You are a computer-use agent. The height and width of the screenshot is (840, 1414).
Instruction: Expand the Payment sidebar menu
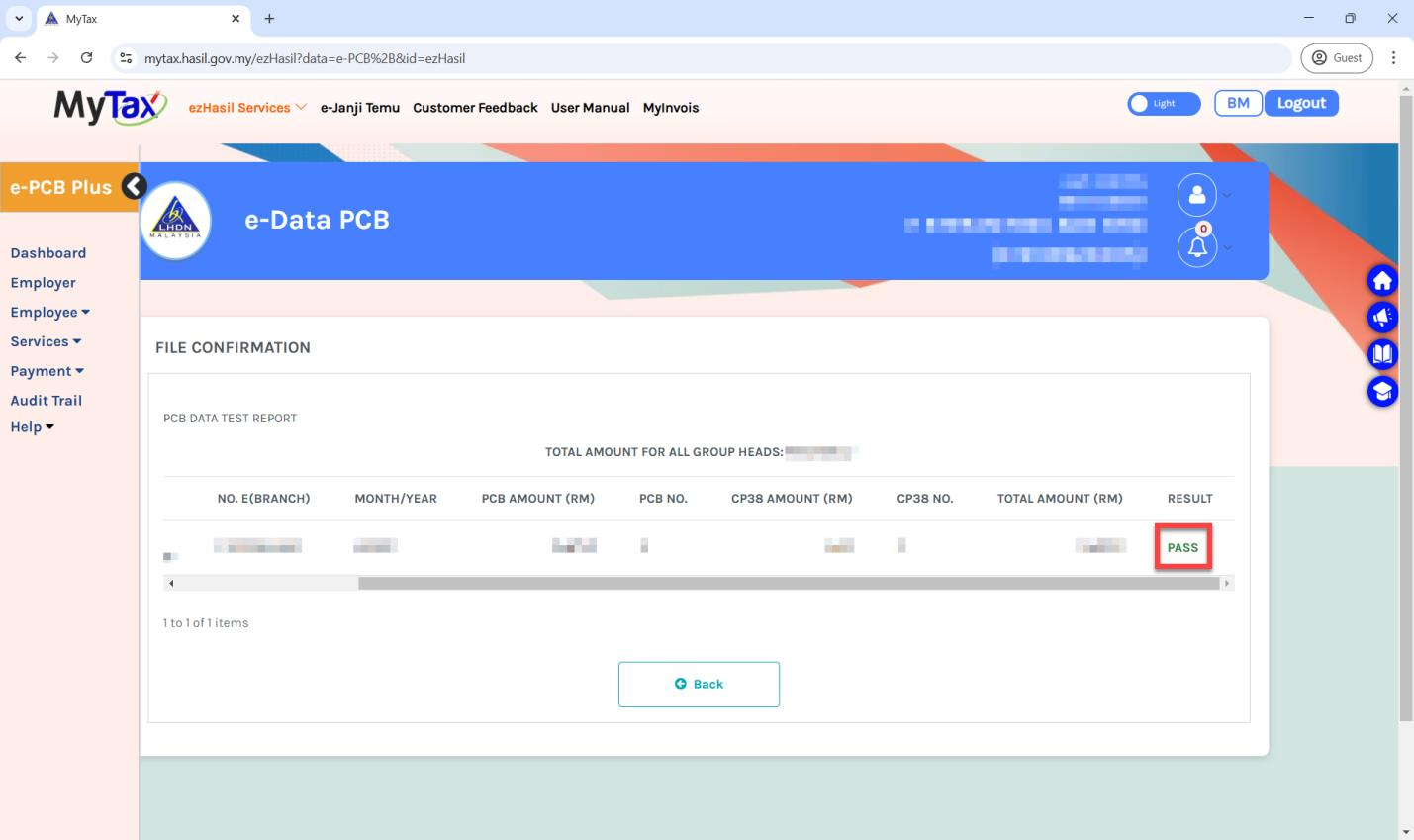point(47,371)
